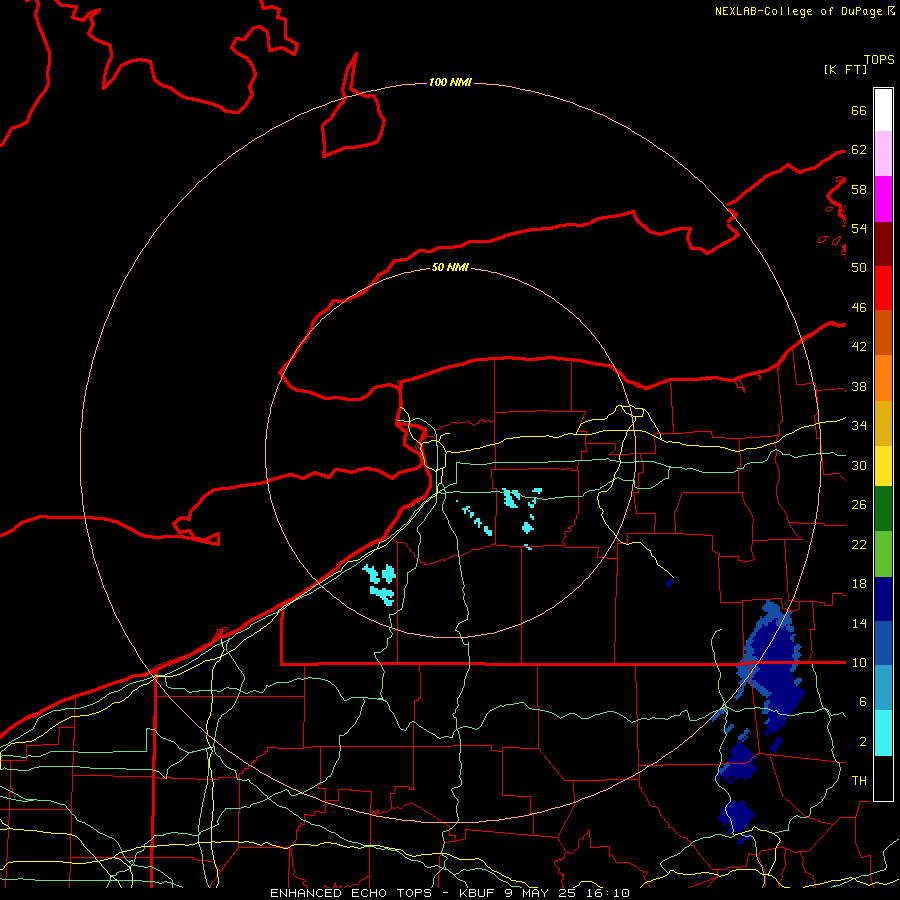Viewport: 900px width, 900px height.
Task: Click the dark orange legend swatch
Action: (x=883, y=333)
